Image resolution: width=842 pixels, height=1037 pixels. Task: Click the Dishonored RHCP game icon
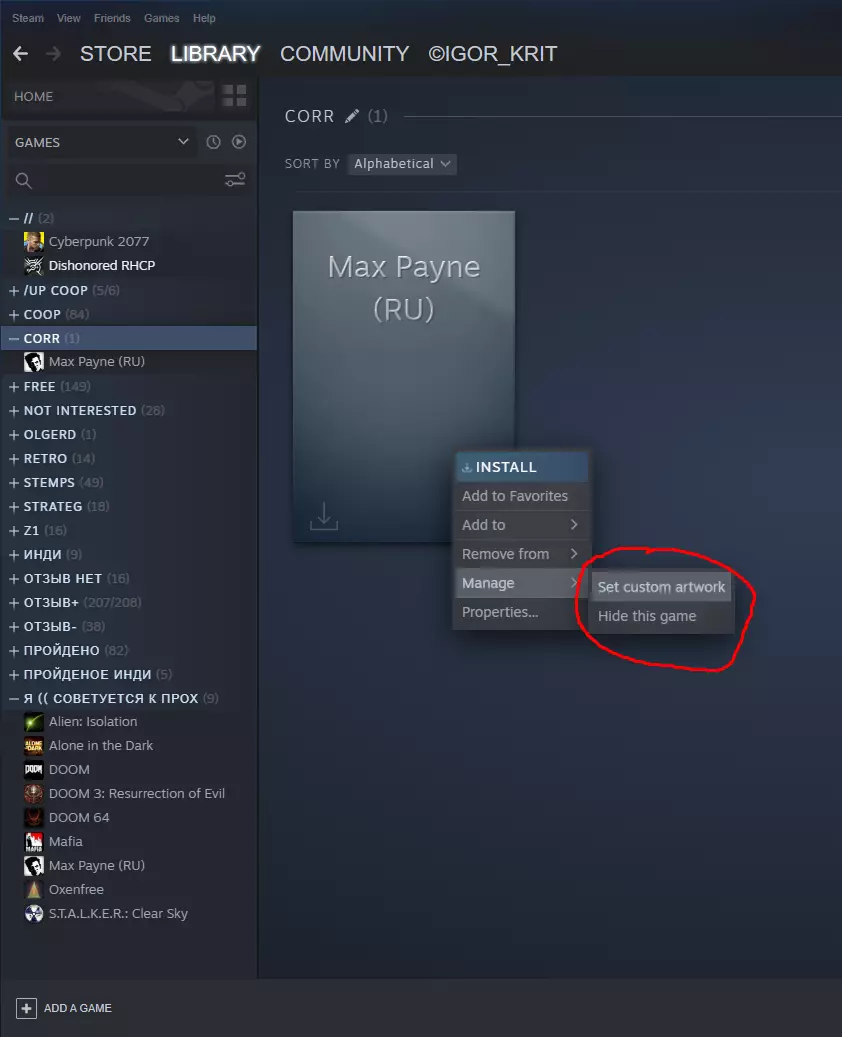pyautogui.click(x=34, y=266)
